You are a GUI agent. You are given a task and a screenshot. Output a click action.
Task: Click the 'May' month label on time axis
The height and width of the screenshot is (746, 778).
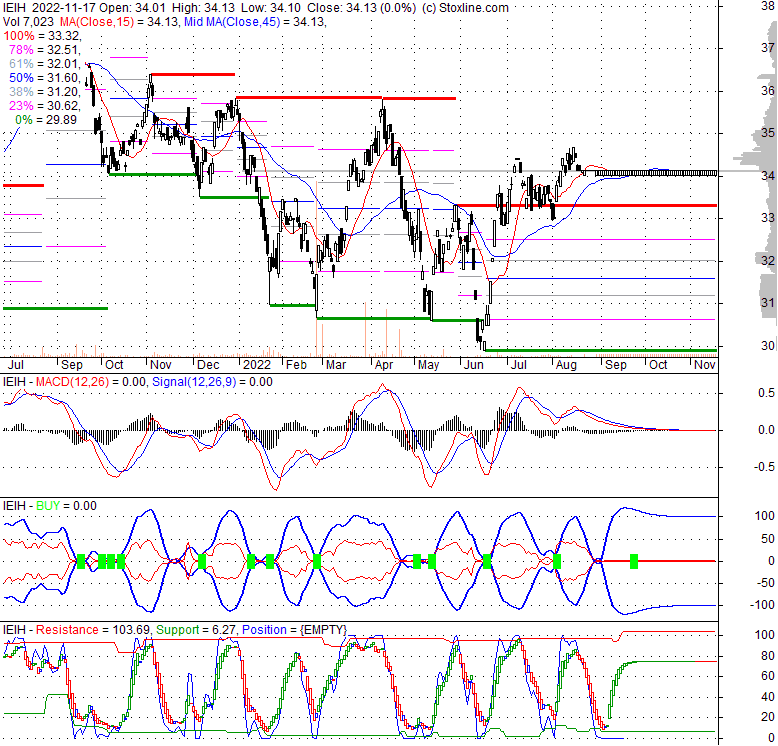[x=428, y=365]
